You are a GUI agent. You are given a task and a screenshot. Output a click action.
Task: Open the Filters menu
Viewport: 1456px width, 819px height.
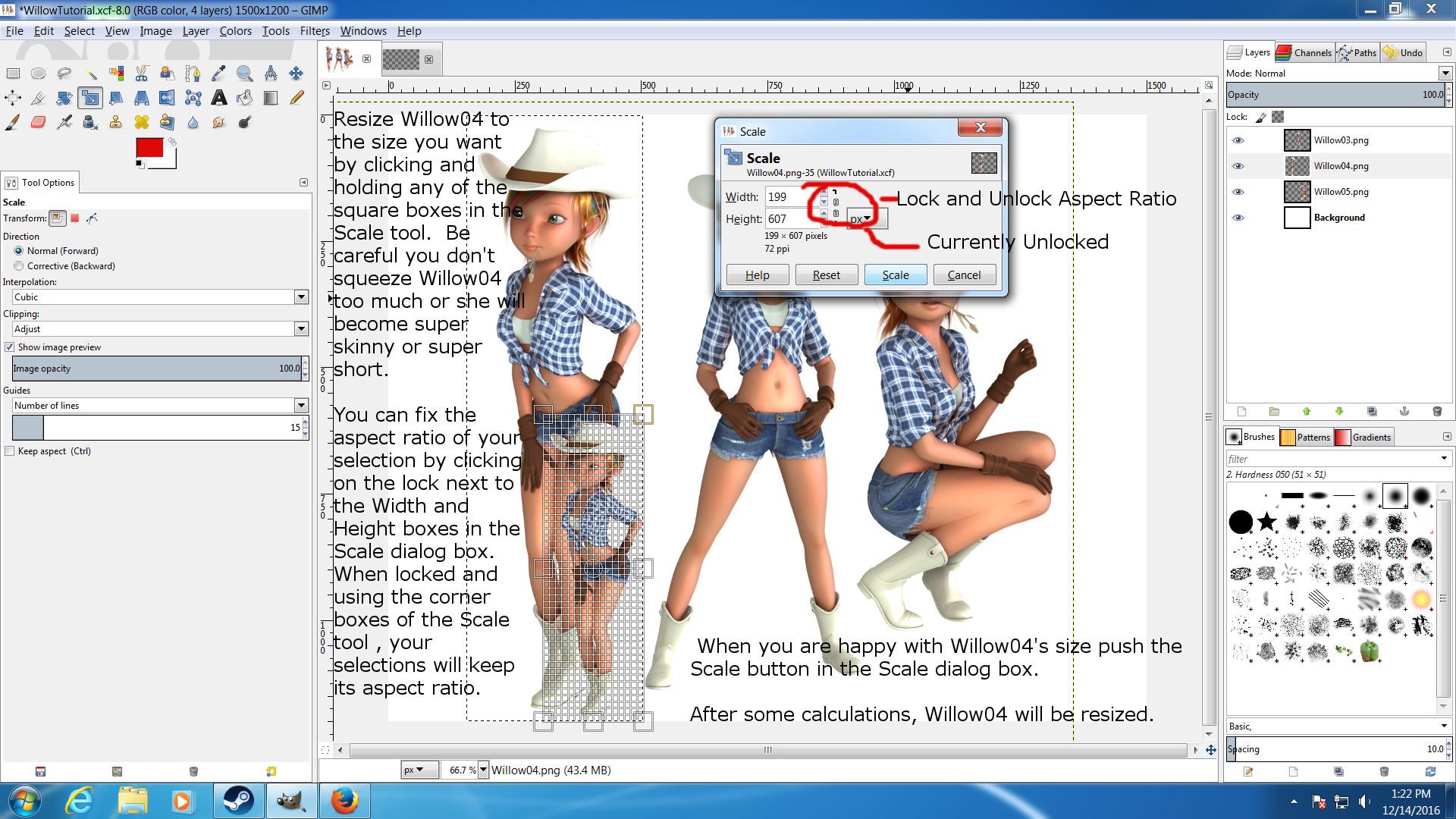coord(314,31)
